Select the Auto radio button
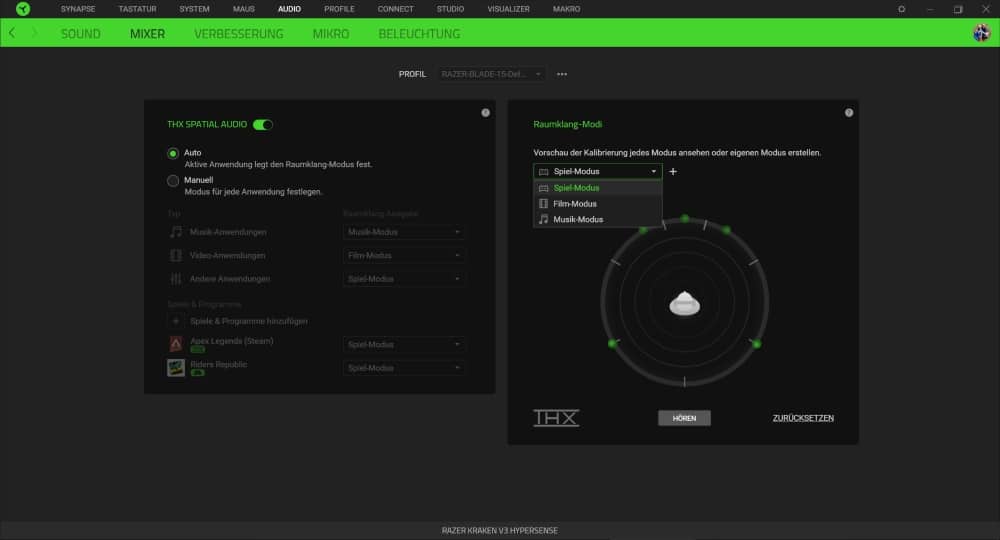The image size is (1000, 540). click(173, 153)
